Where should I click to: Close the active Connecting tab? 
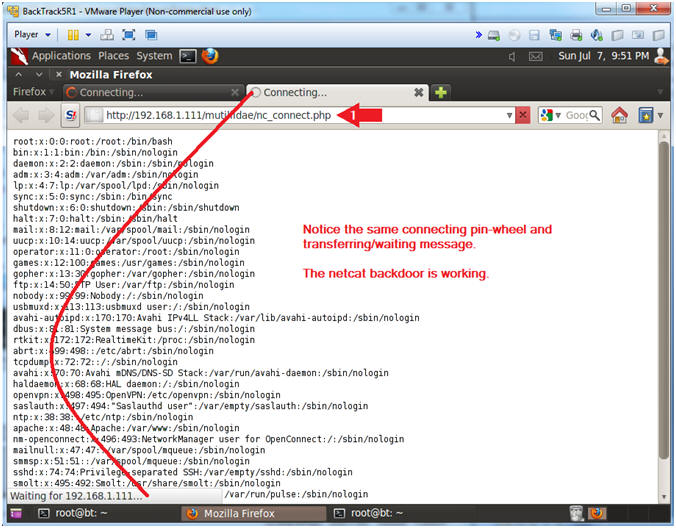coord(418,92)
